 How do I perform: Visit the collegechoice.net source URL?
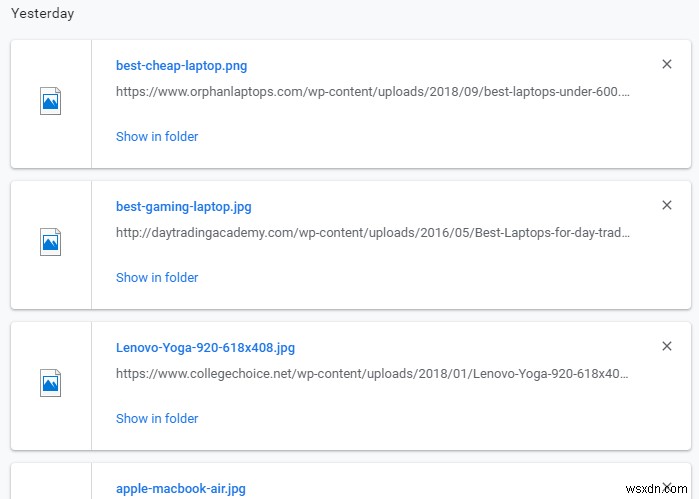[x=372, y=374]
